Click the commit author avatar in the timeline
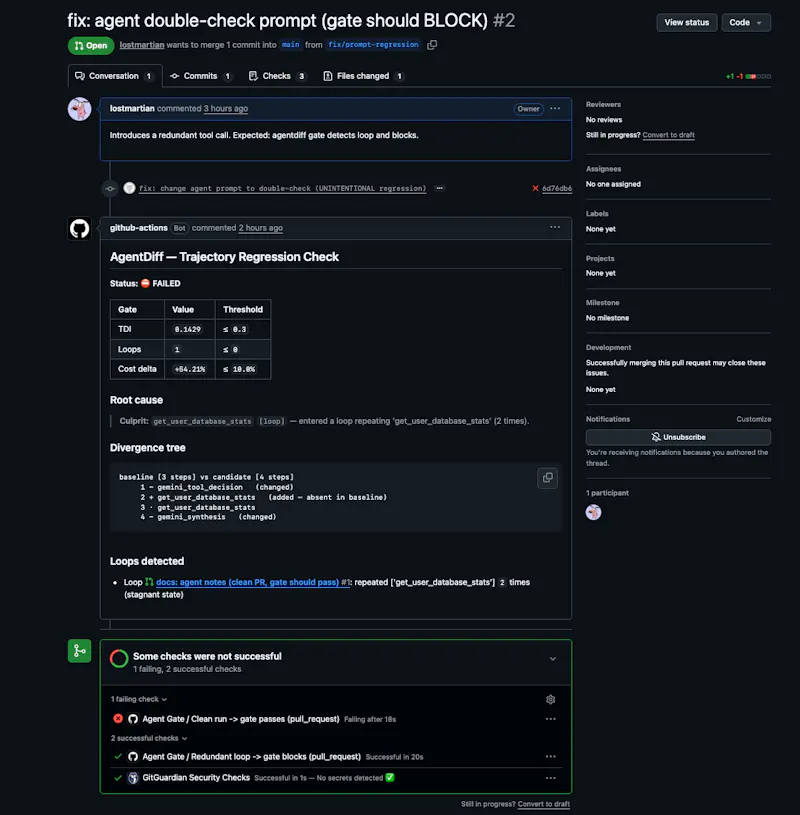 tap(129, 188)
